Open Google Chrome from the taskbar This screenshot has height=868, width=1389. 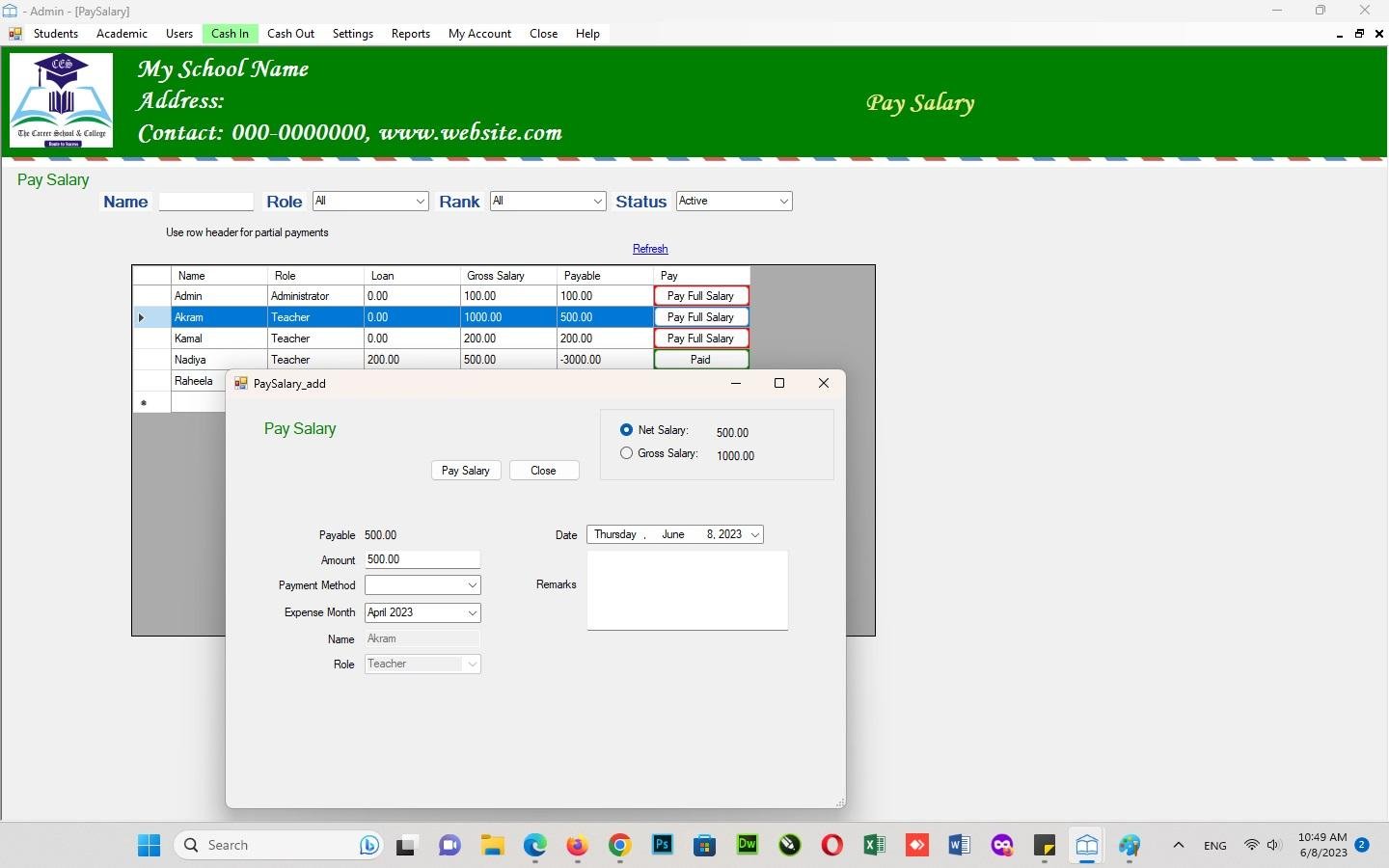click(x=619, y=846)
